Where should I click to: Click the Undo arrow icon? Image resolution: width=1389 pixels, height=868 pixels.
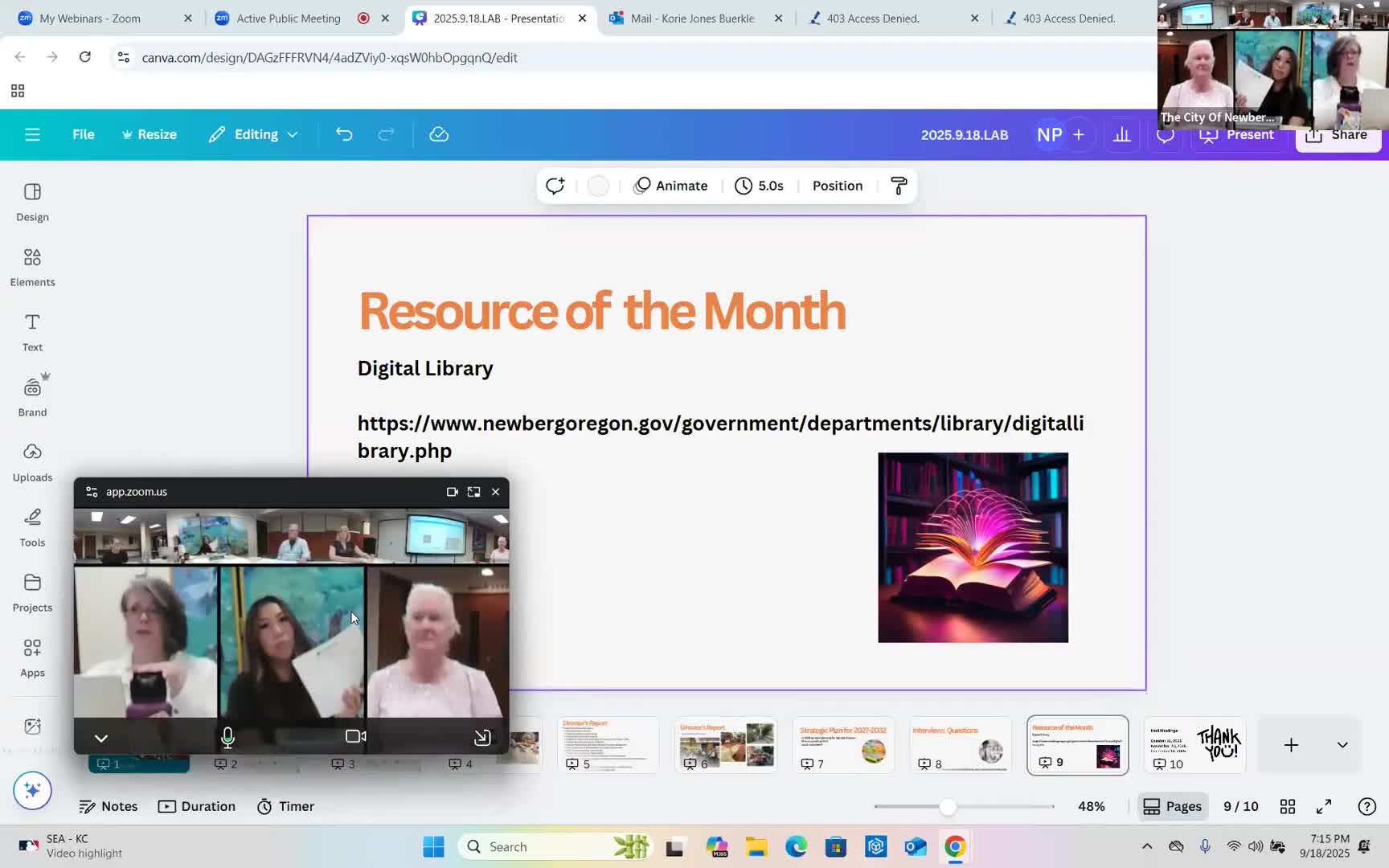tap(344, 134)
